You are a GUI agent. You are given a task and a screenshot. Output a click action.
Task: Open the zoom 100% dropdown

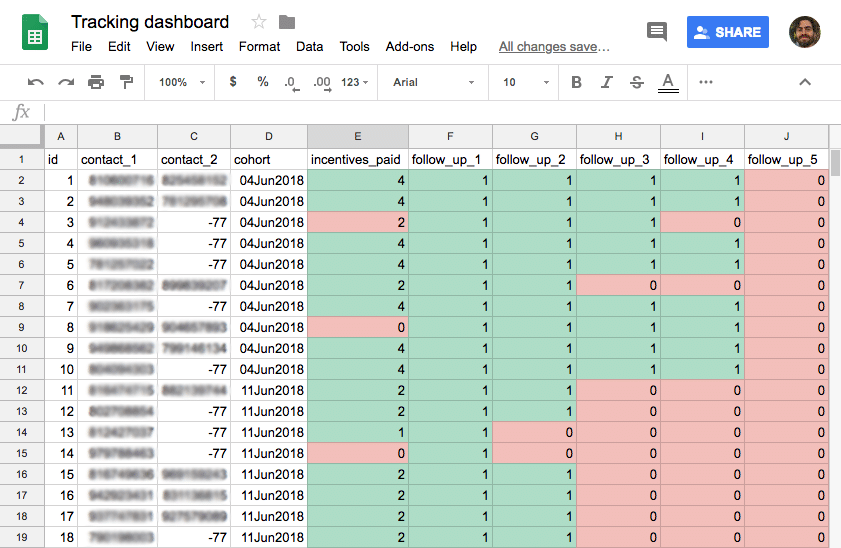click(x=181, y=82)
